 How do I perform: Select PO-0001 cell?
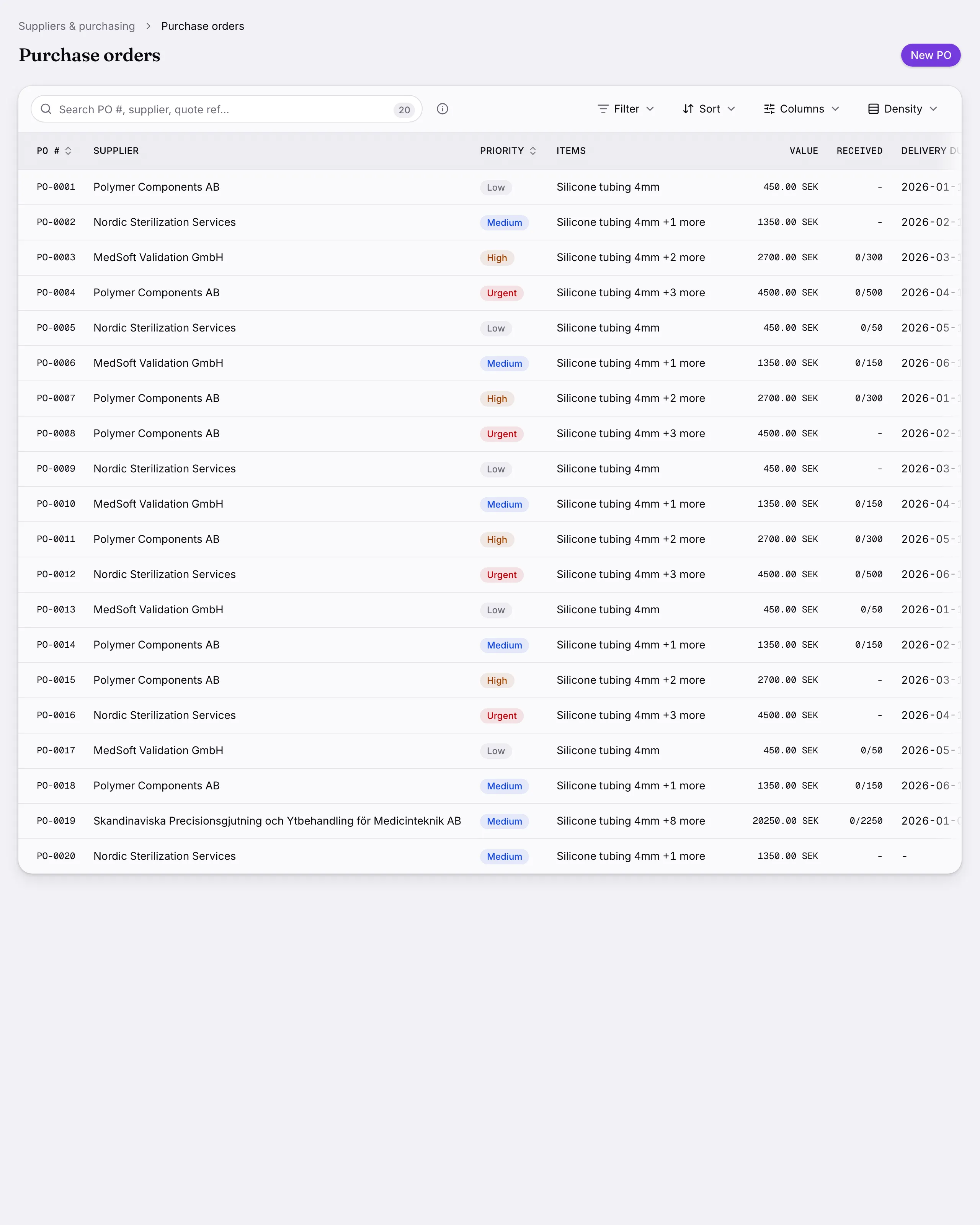pyautogui.click(x=56, y=187)
